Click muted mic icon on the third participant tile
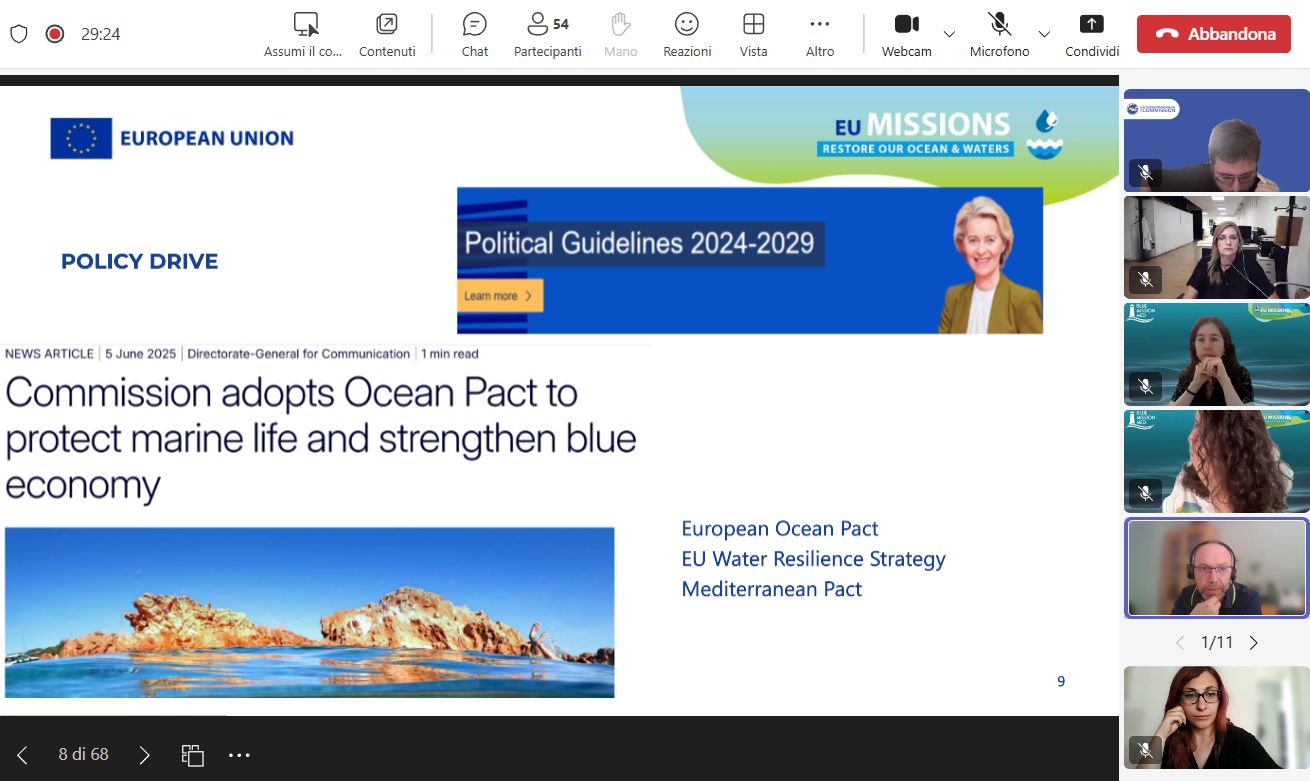The height and width of the screenshot is (781, 1310). tap(1146, 386)
